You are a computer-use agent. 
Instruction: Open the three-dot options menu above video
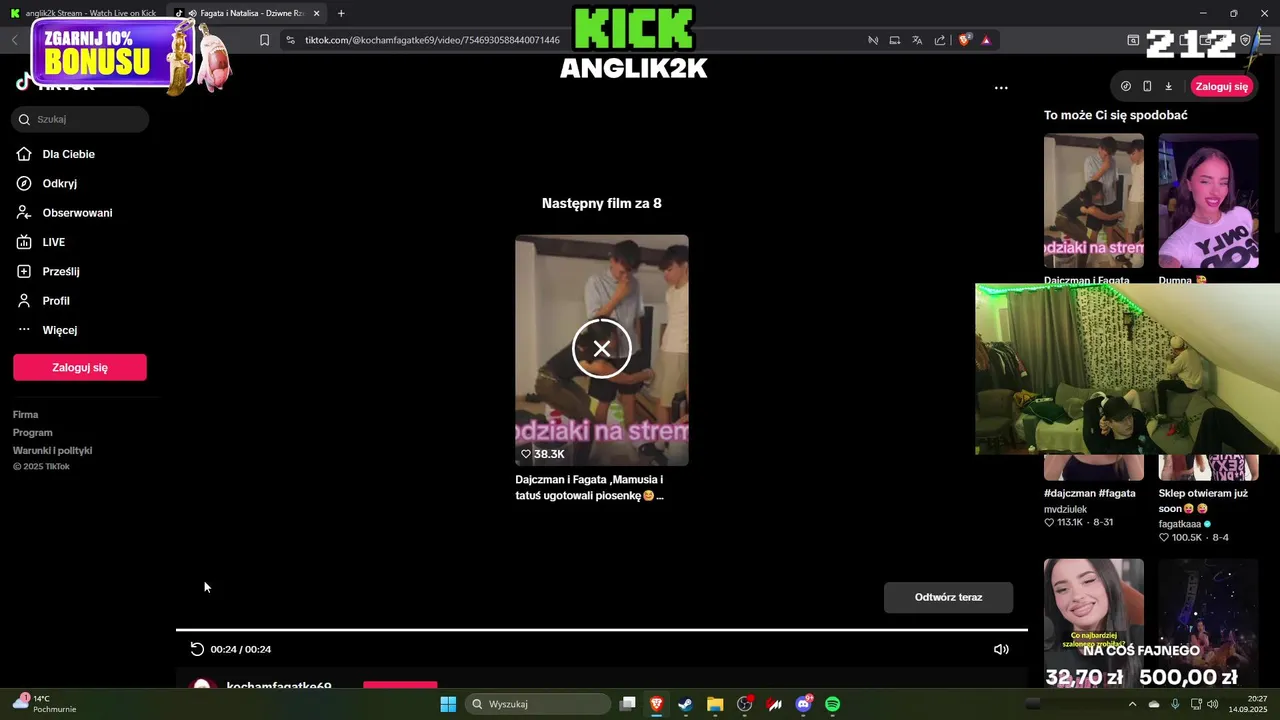click(x=1001, y=88)
